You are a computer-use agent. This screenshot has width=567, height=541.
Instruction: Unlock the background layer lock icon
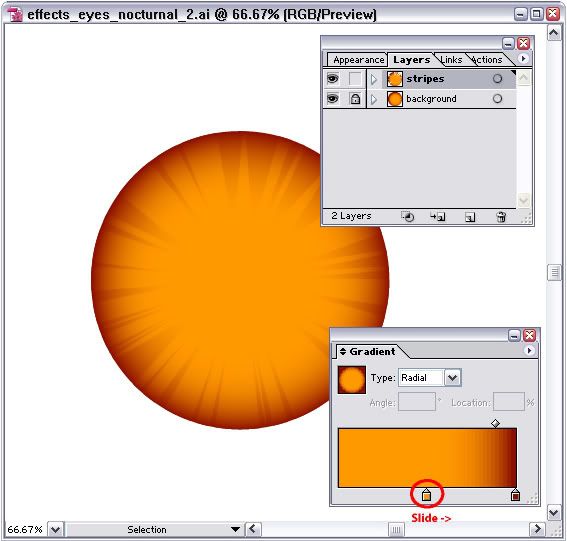355,99
